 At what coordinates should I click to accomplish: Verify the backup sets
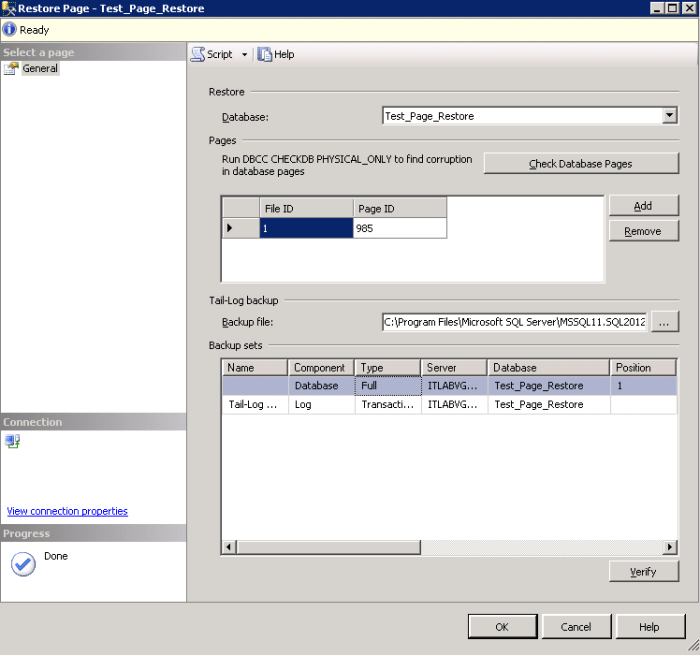point(643,572)
